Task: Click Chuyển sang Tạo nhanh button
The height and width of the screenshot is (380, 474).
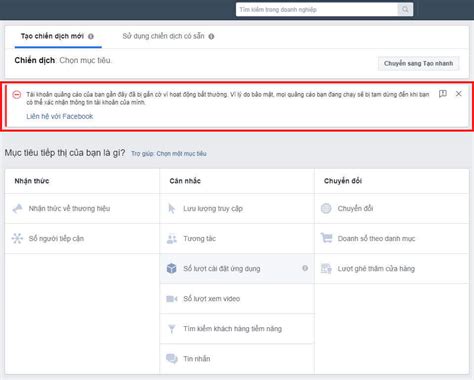Action: (418, 63)
